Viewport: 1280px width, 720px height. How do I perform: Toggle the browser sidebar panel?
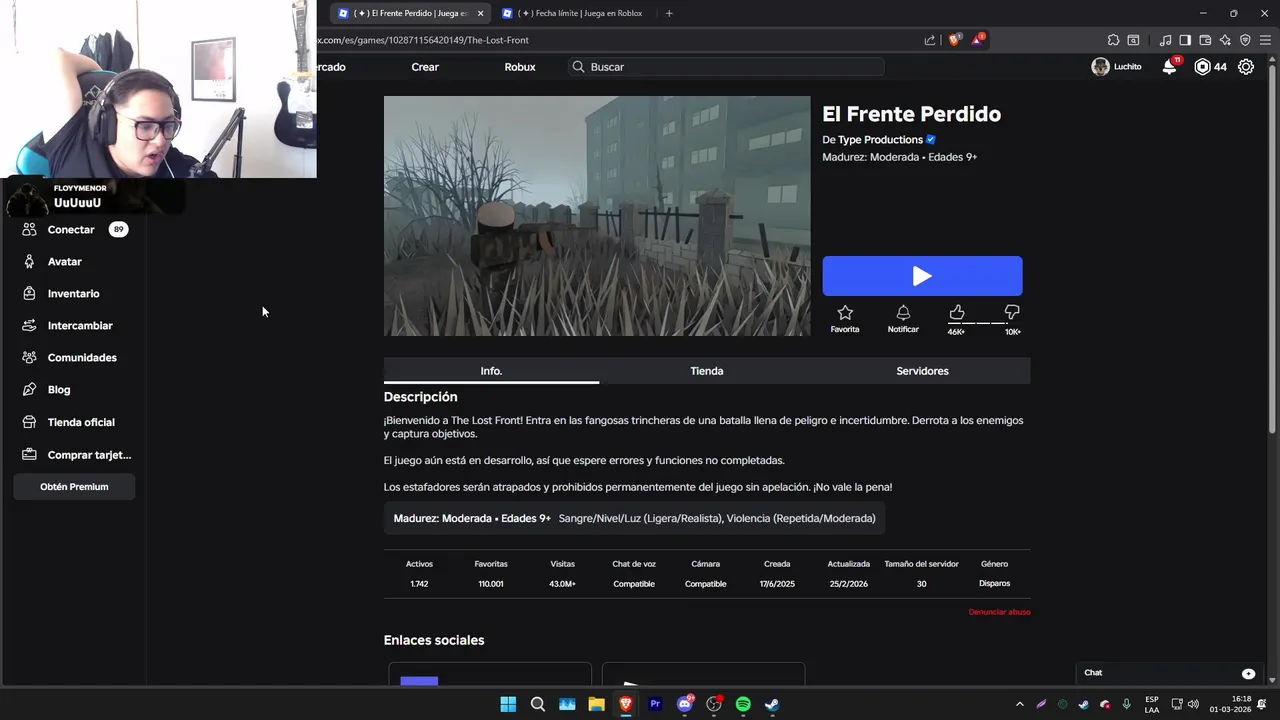(1185, 40)
